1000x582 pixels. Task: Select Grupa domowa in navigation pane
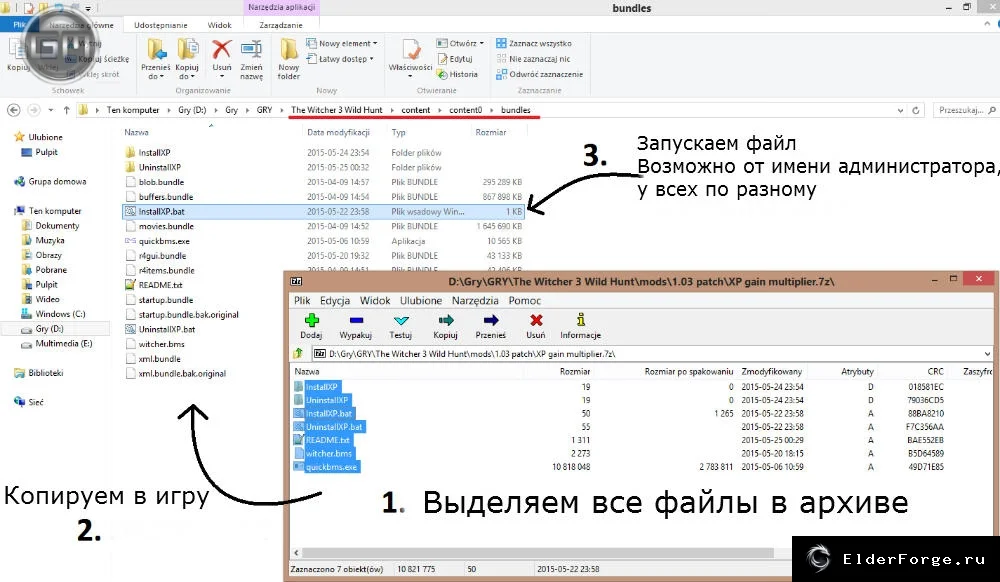[x=57, y=182]
